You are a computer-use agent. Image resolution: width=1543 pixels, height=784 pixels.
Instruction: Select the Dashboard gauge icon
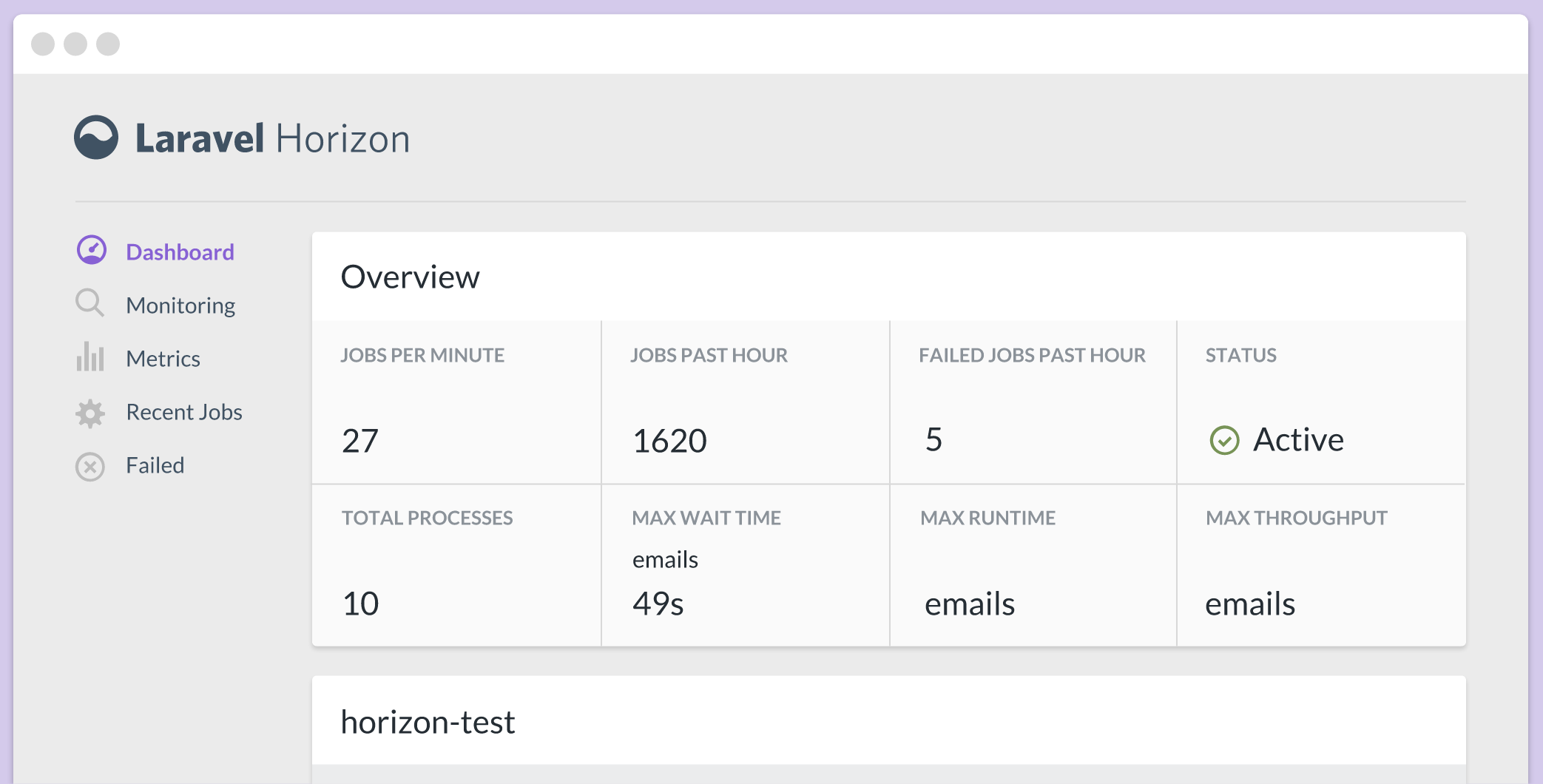90,251
